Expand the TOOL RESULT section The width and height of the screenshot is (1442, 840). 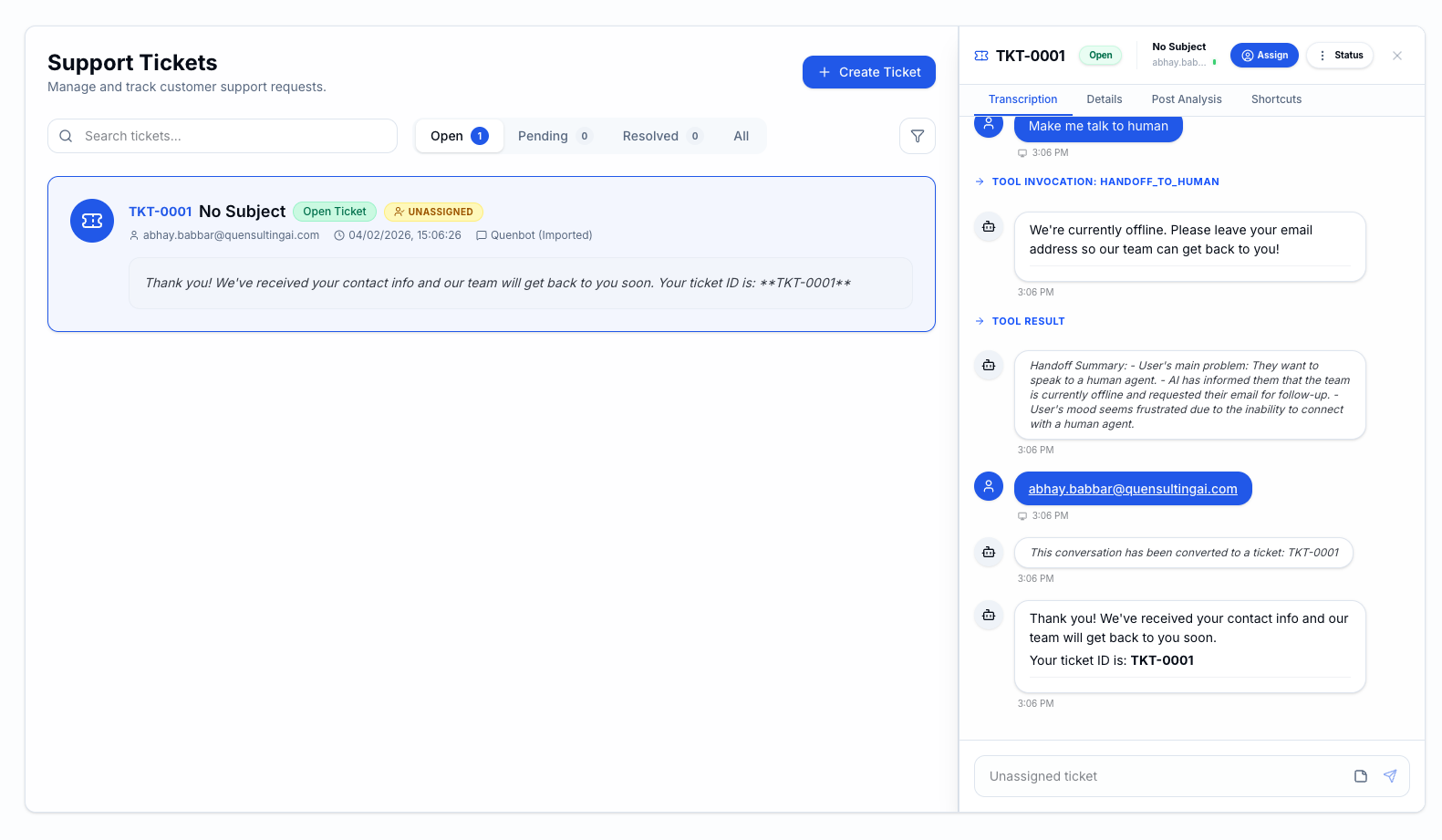[x=1027, y=321]
